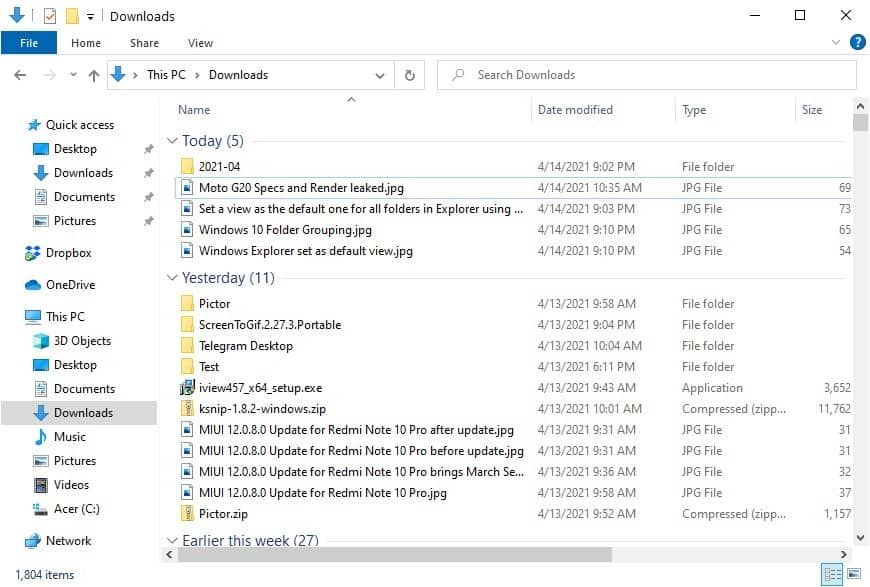This screenshot has width=870, height=587.
Task: Switch to Large icons view in status bar
Action: point(854,575)
